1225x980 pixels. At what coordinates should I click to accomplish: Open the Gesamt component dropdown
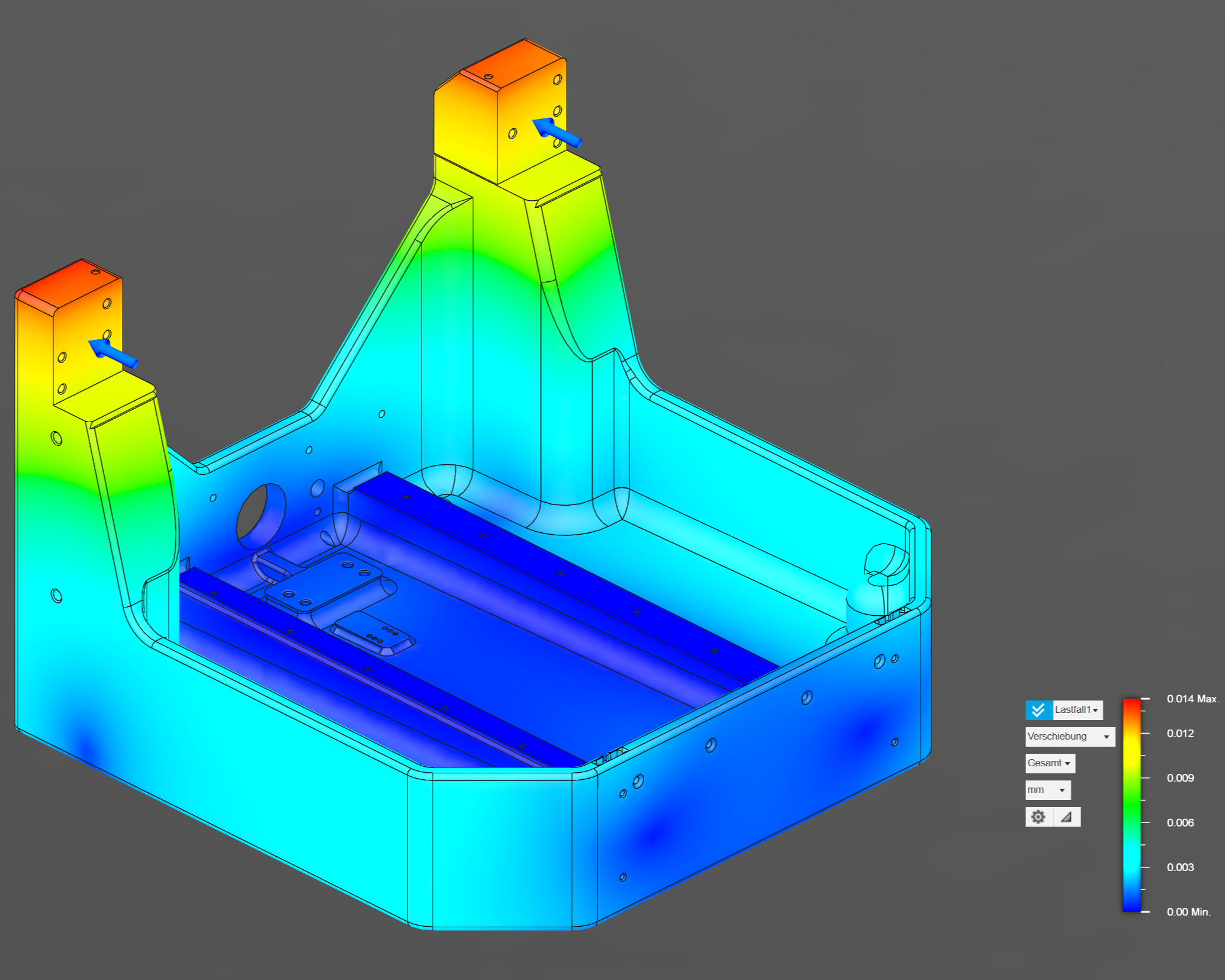pos(1049,763)
